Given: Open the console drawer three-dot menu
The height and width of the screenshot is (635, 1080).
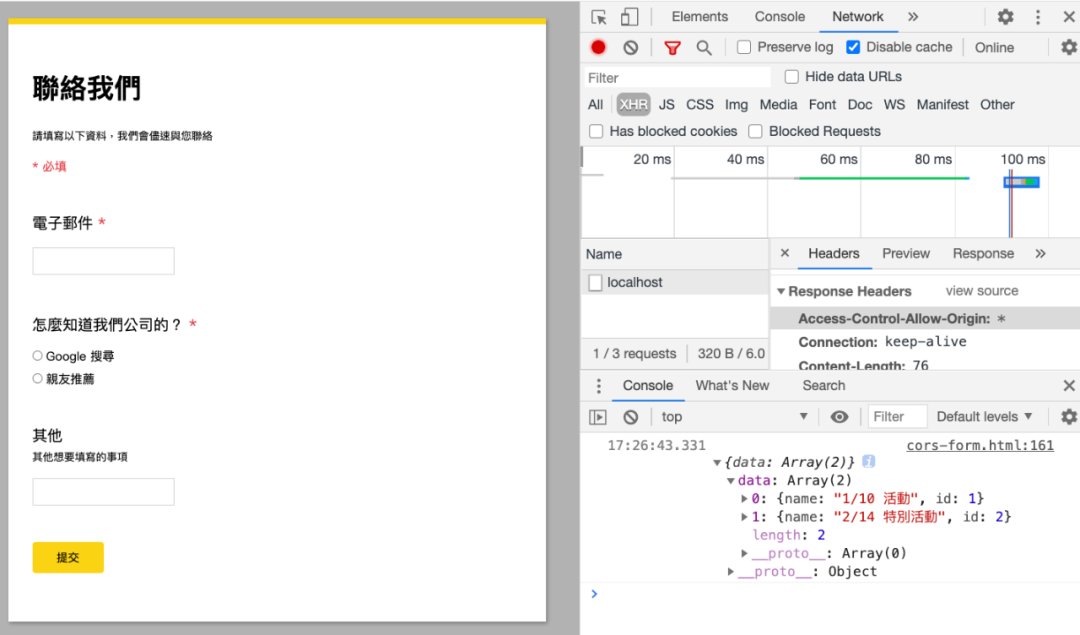Looking at the screenshot, I should [x=599, y=386].
